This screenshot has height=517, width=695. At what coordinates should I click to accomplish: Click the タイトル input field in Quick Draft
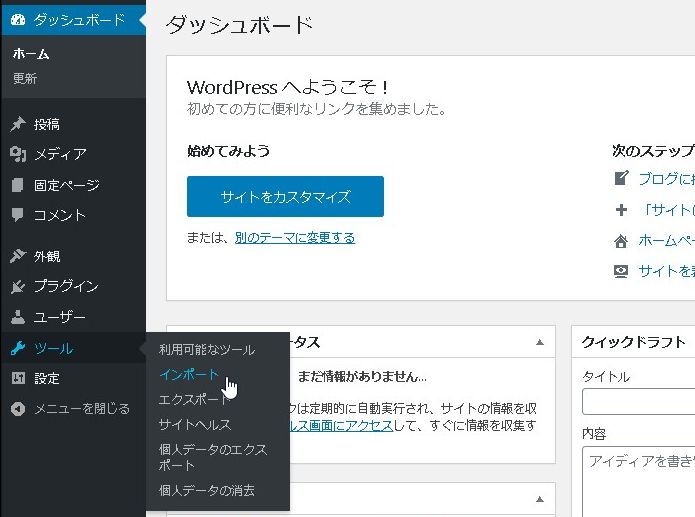point(638,402)
